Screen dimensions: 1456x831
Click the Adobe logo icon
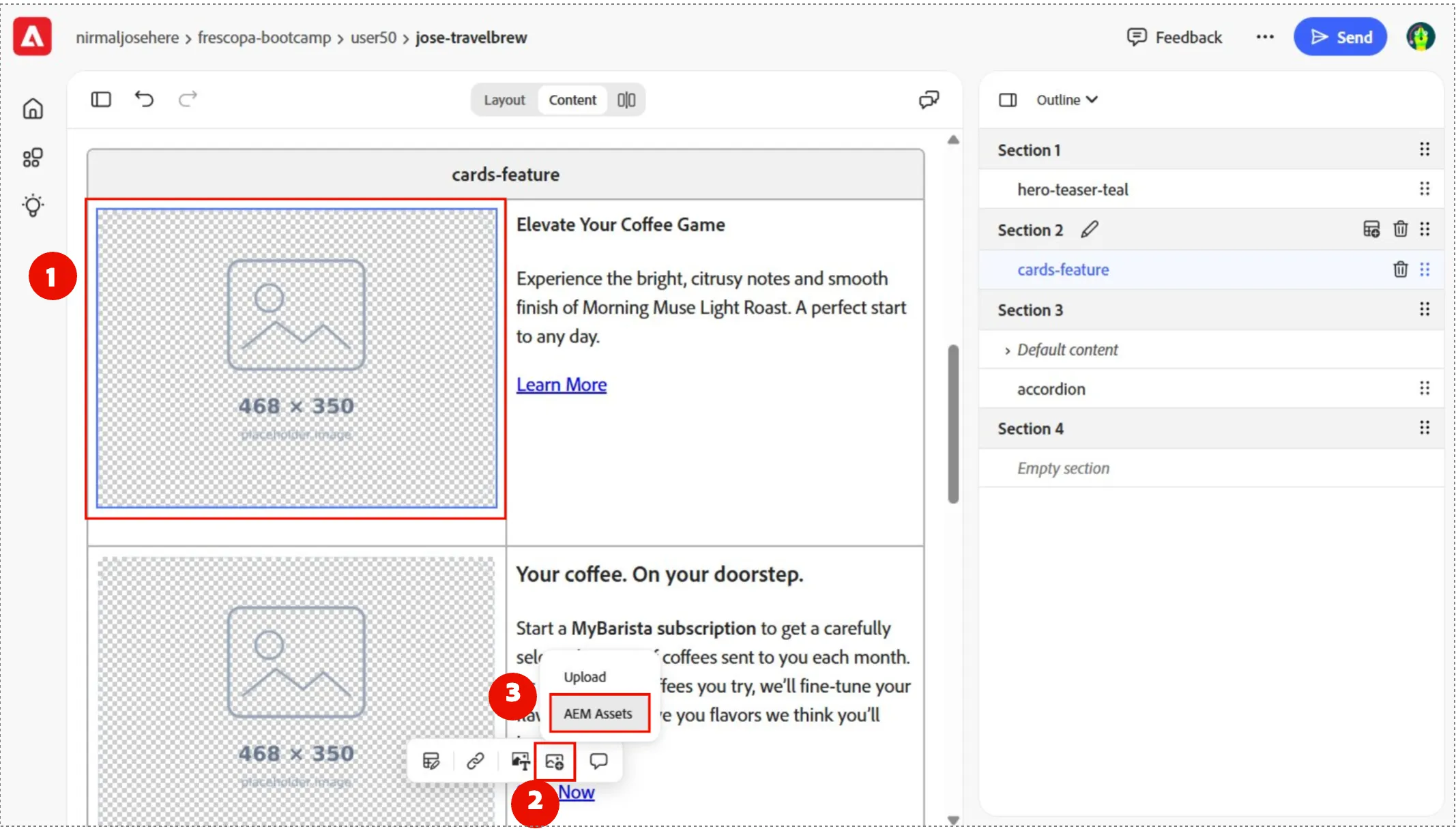tap(33, 37)
